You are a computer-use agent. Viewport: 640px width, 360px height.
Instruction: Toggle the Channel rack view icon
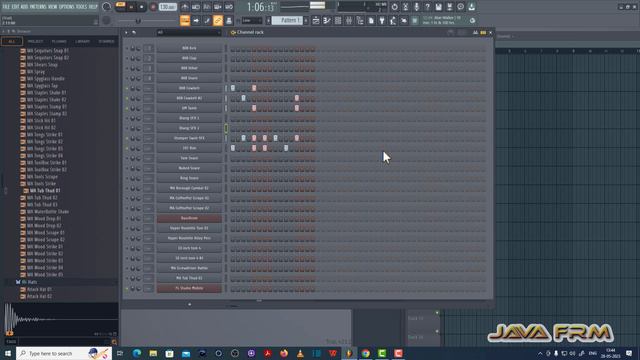[x=338, y=21]
